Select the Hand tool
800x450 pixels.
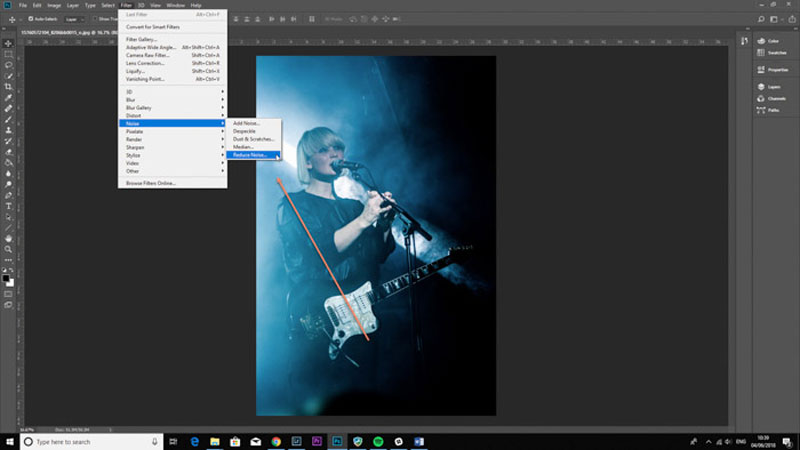tap(8, 238)
